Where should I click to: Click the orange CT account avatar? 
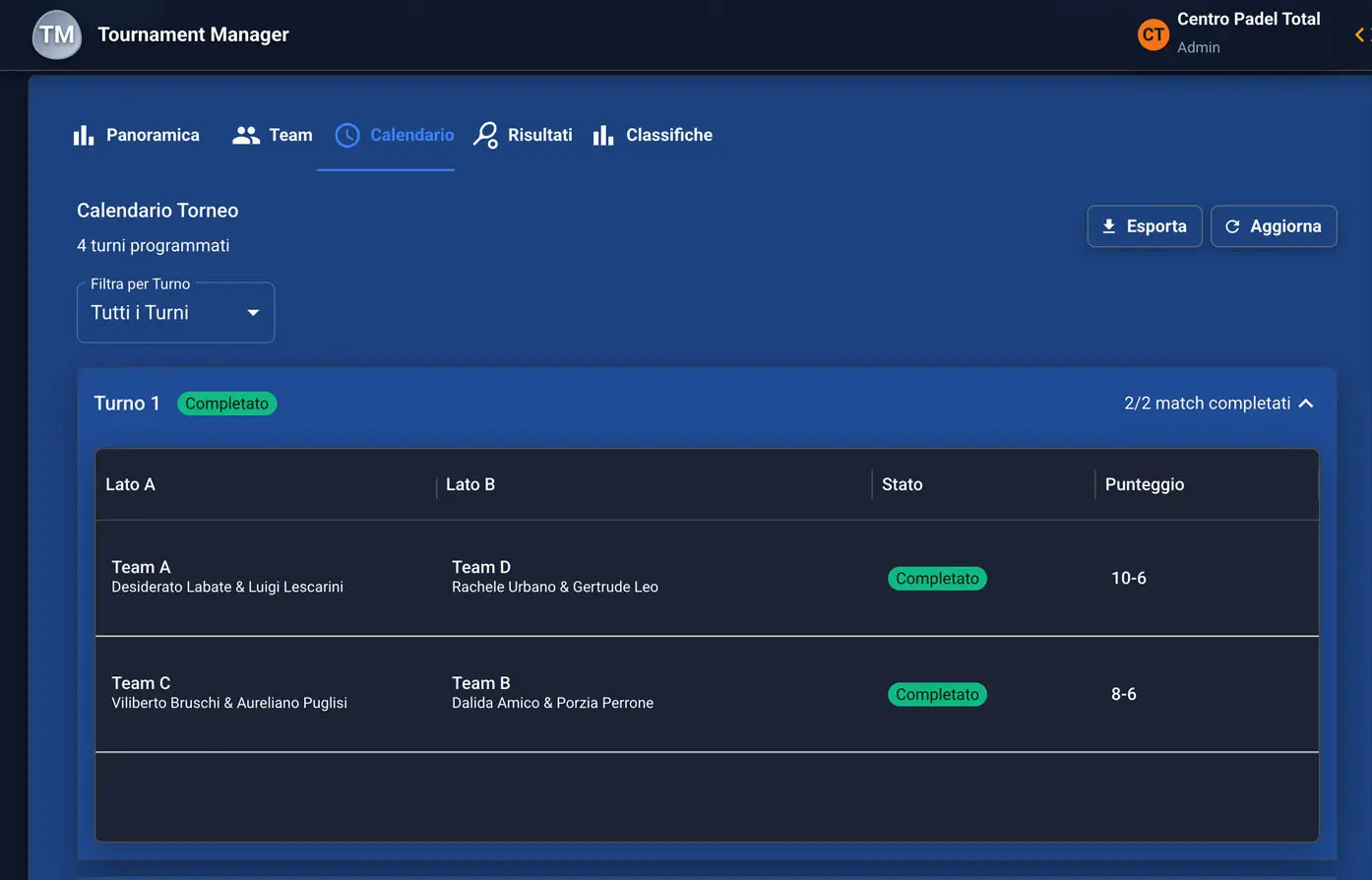point(1153,34)
